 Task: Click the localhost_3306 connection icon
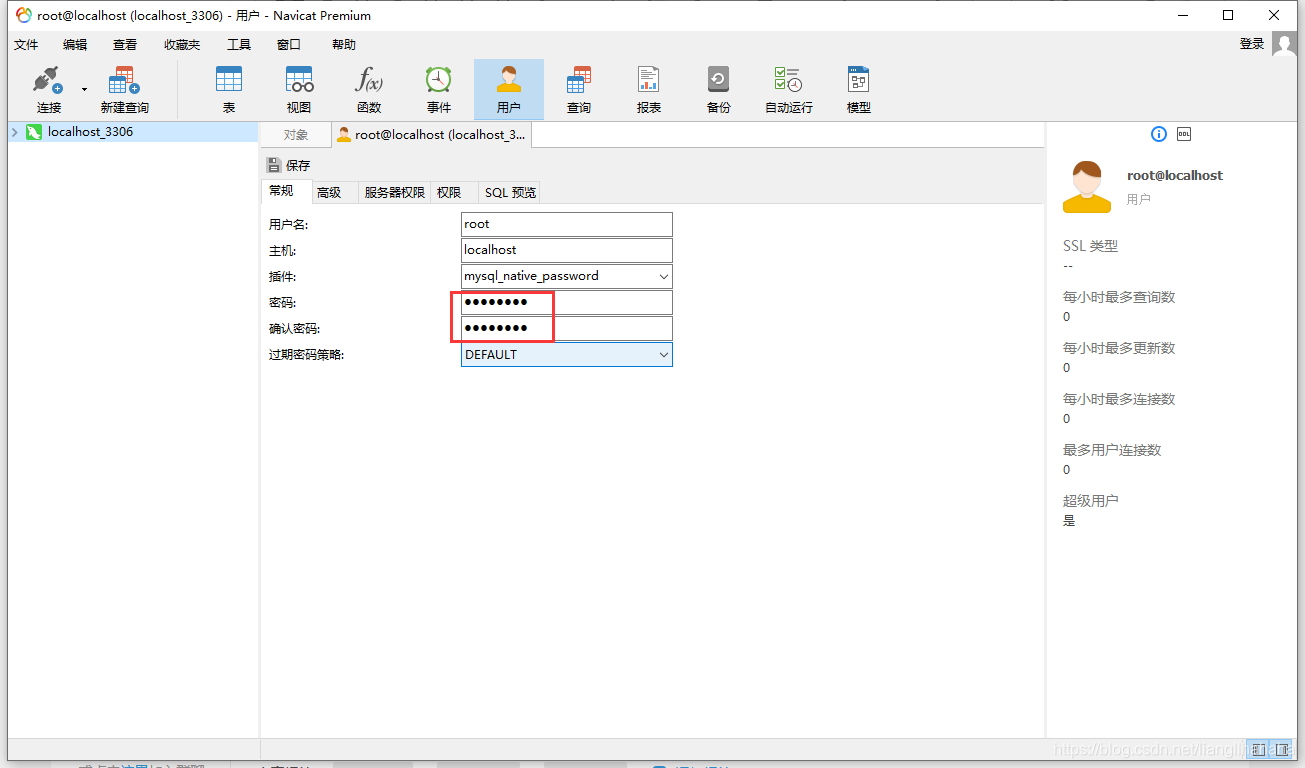[34, 132]
